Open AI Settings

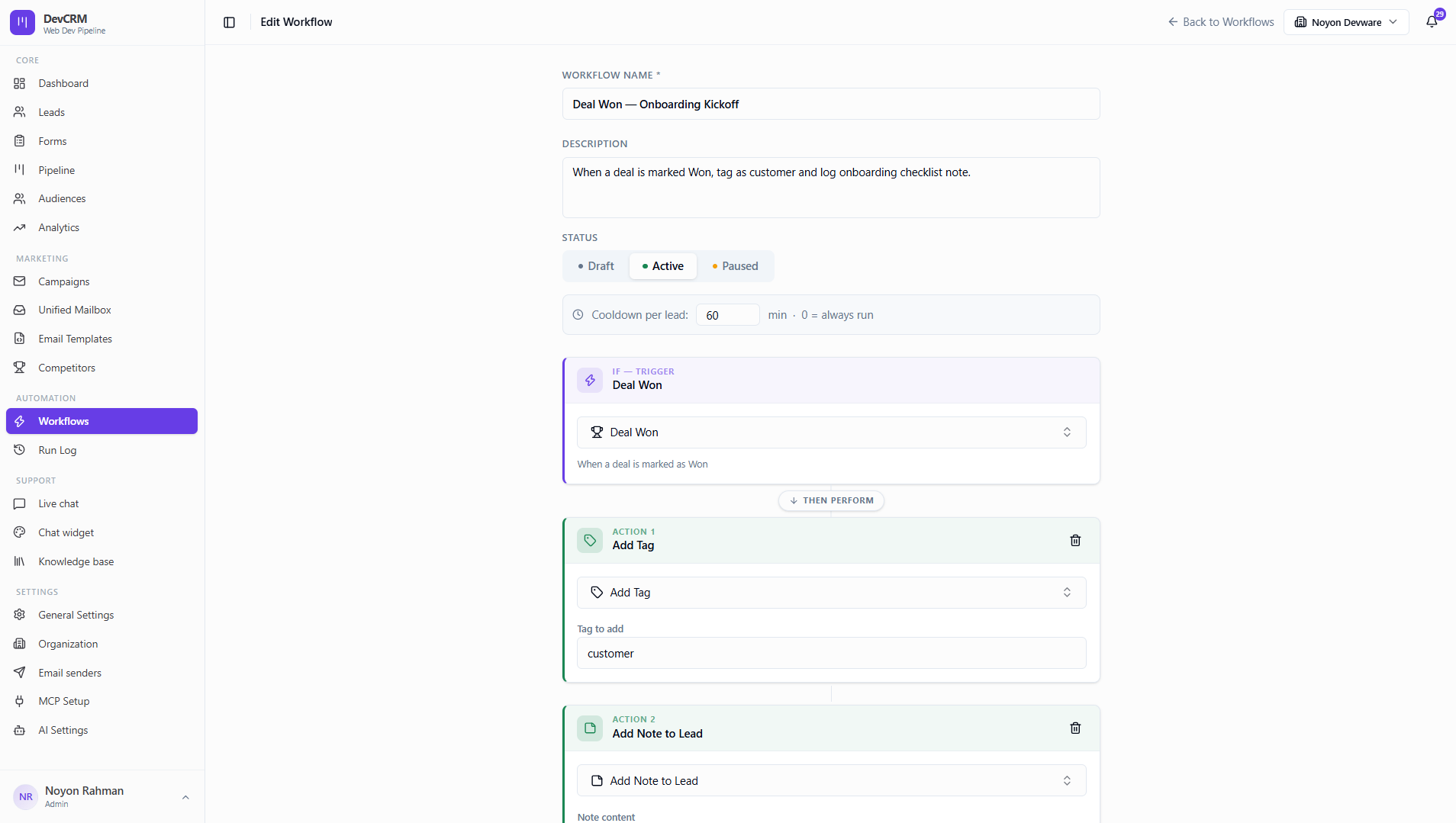[101, 730]
